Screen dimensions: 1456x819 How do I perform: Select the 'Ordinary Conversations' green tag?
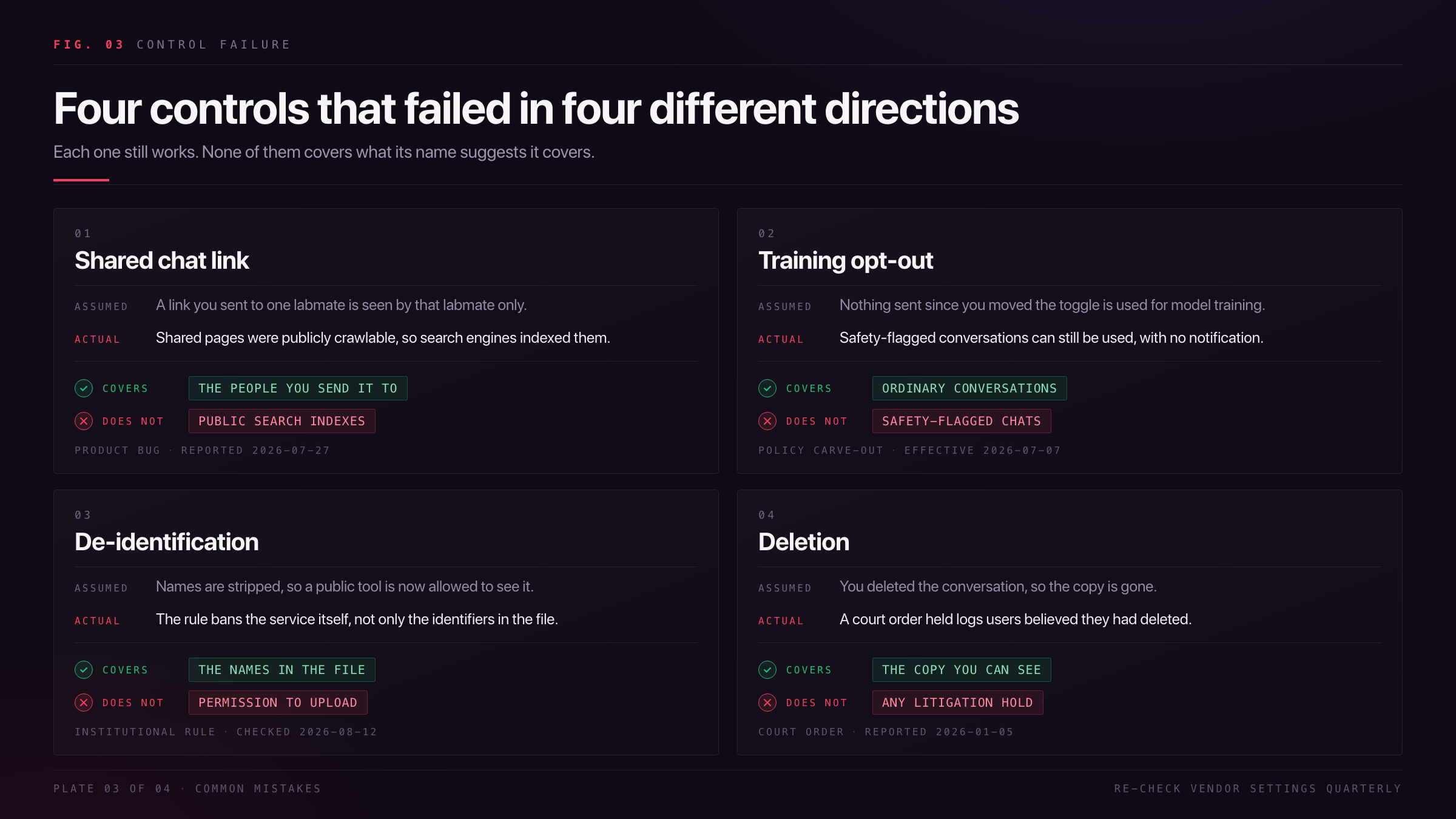(969, 388)
